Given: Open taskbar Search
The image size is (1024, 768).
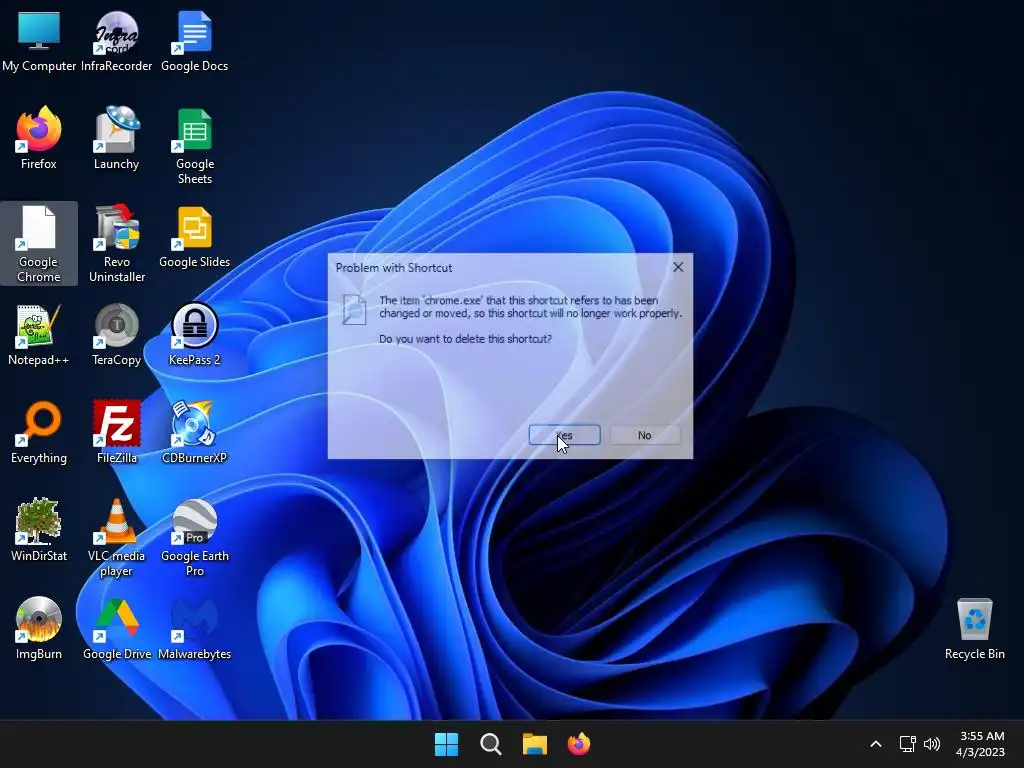Looking at the screenshot, I should pyautogui.click(x=490, y=744).
